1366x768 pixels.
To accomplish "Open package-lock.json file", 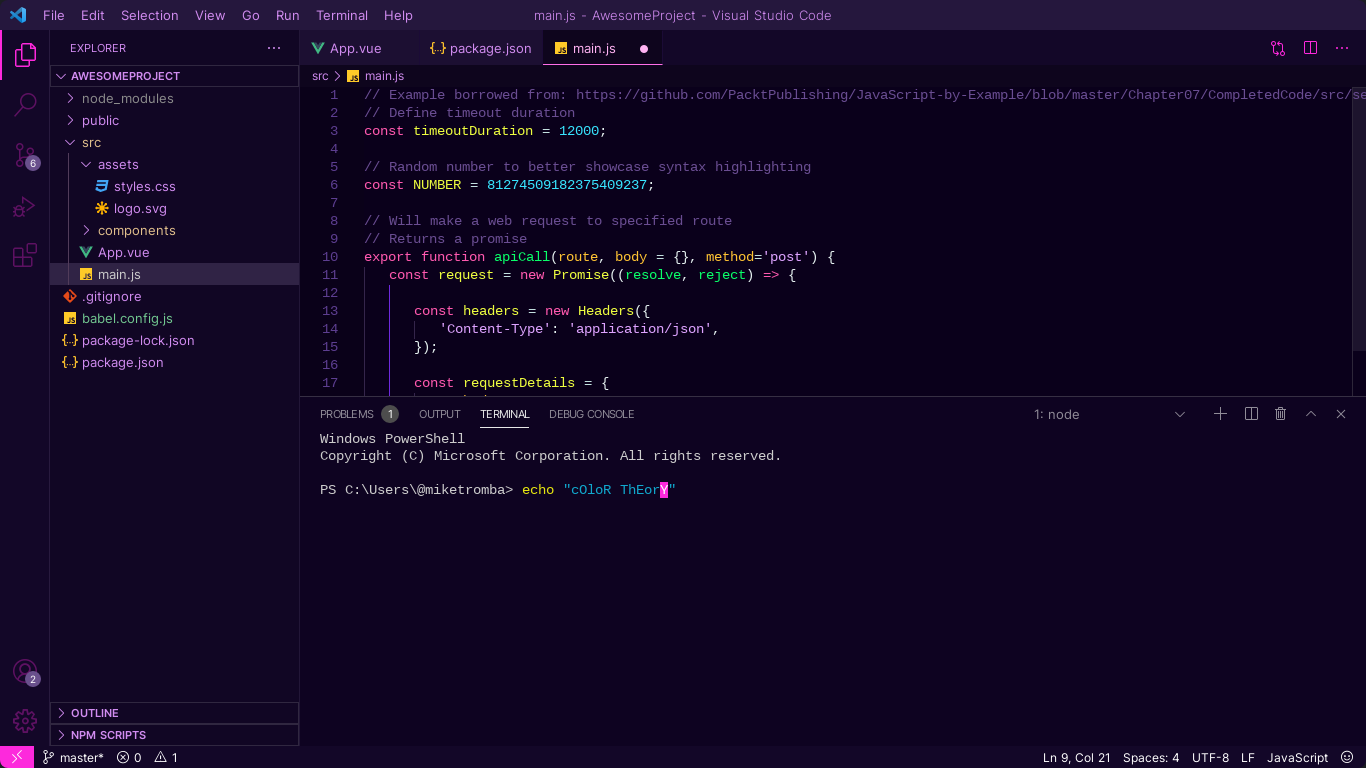I will click(x=174, y=340).
